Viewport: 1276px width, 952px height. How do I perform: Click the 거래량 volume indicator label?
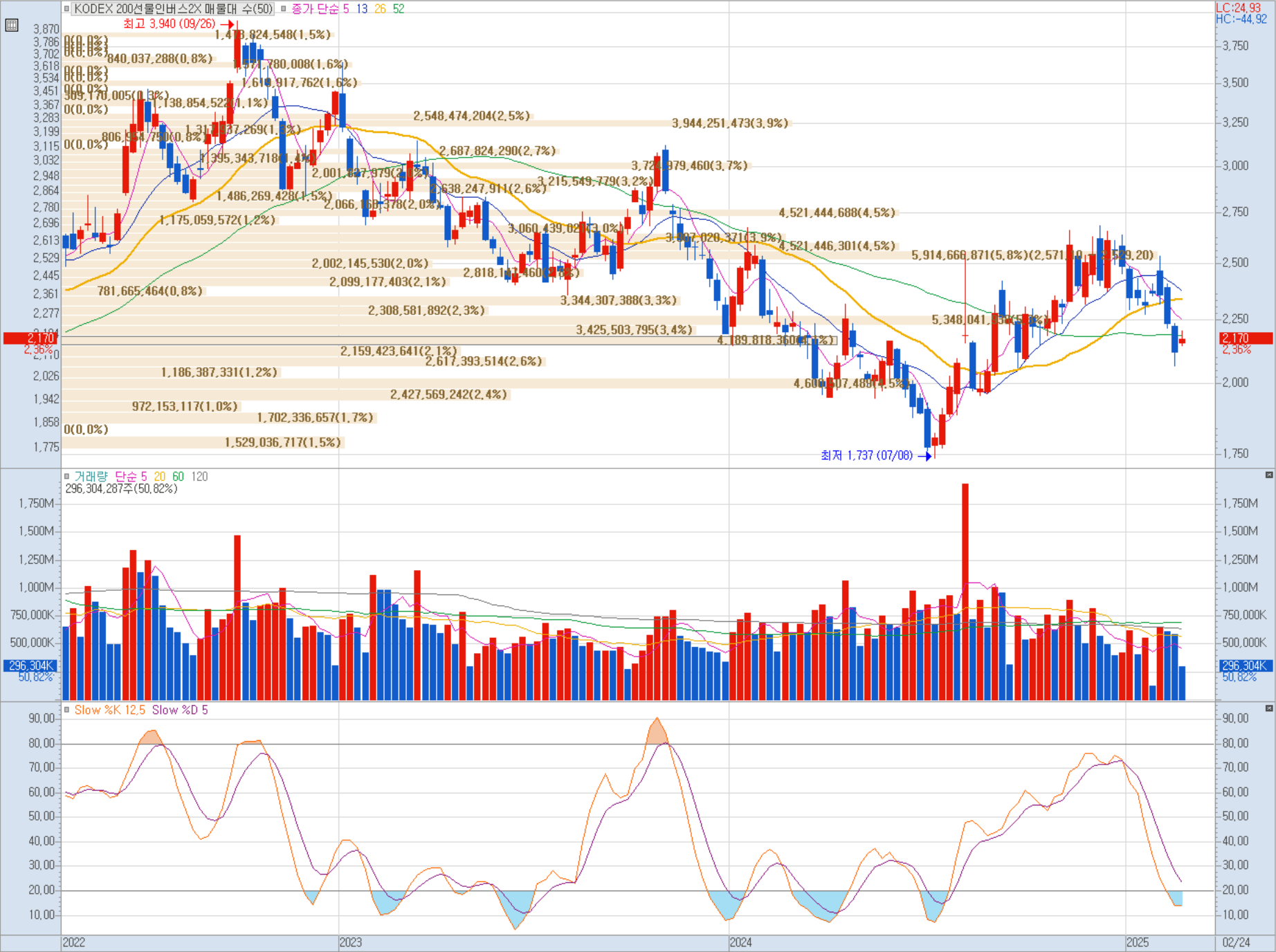point(91,477)
